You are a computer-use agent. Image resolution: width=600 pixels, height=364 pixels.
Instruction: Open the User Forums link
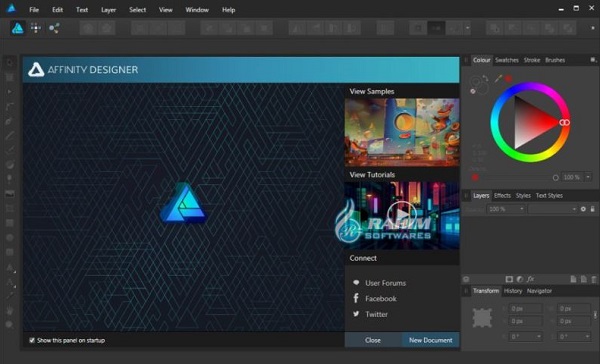click(x=385, y=283)
